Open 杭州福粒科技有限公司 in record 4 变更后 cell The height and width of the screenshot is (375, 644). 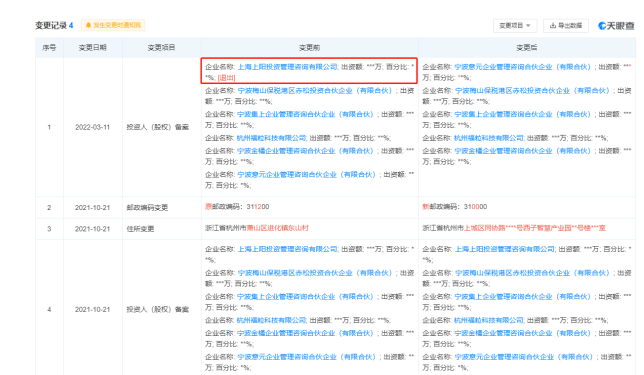point(489,320)
